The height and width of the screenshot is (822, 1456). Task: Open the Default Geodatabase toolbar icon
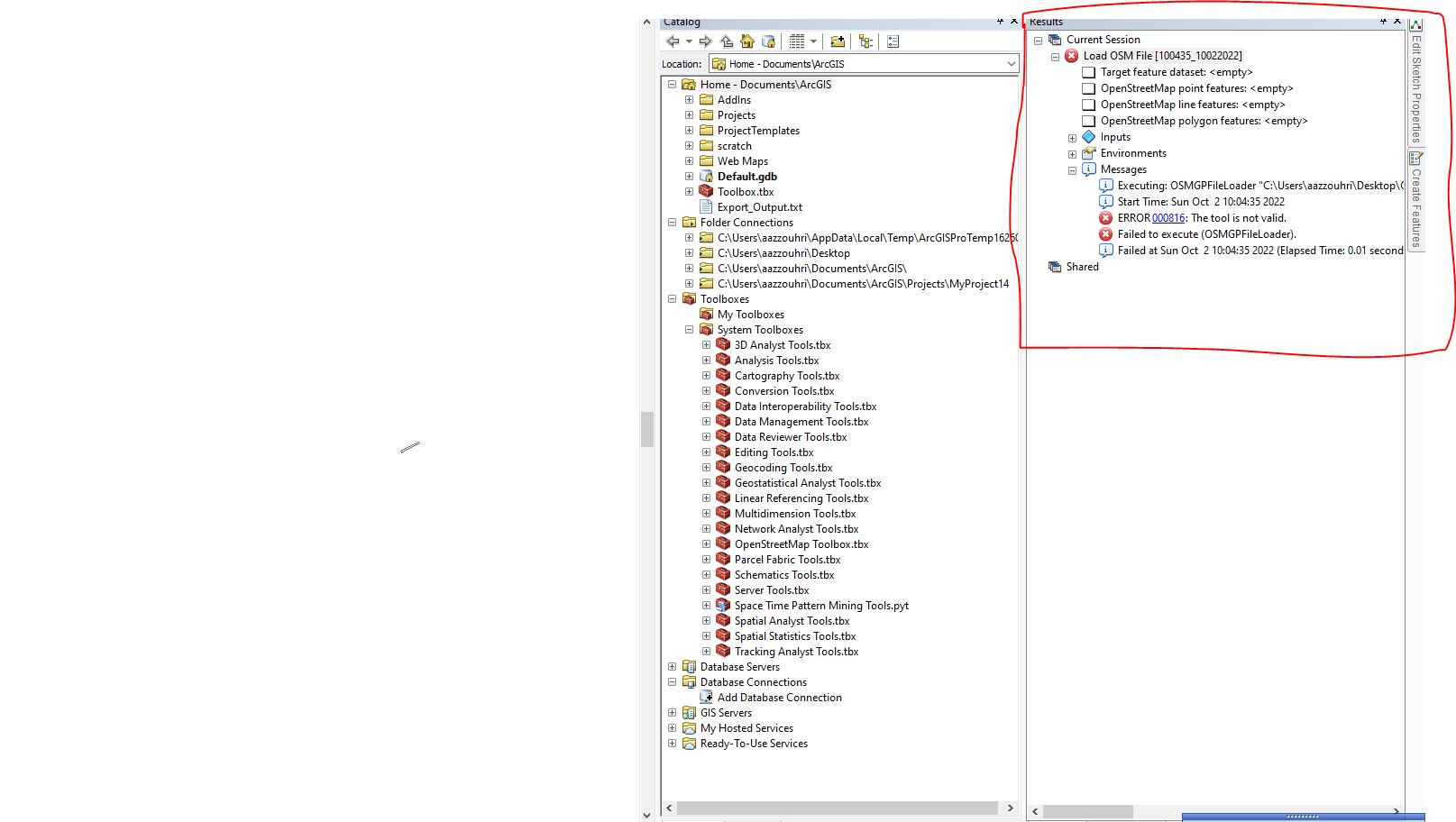tap(769, 41)
